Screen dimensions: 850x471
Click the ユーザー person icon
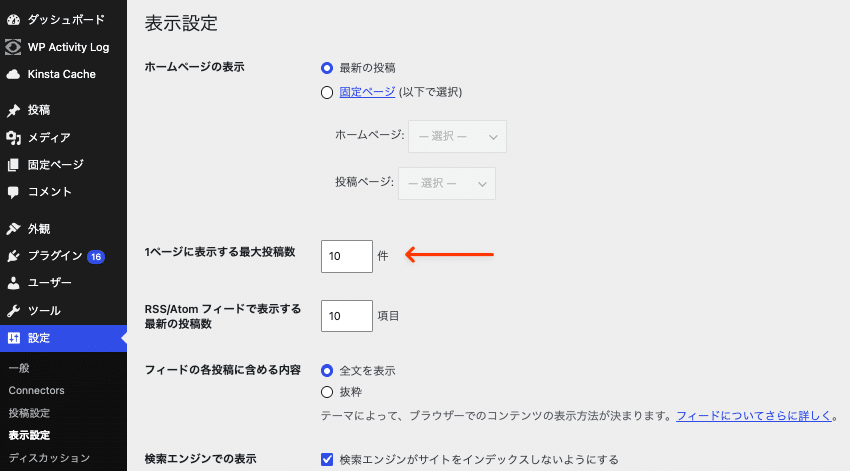click(x=14, y=283)
